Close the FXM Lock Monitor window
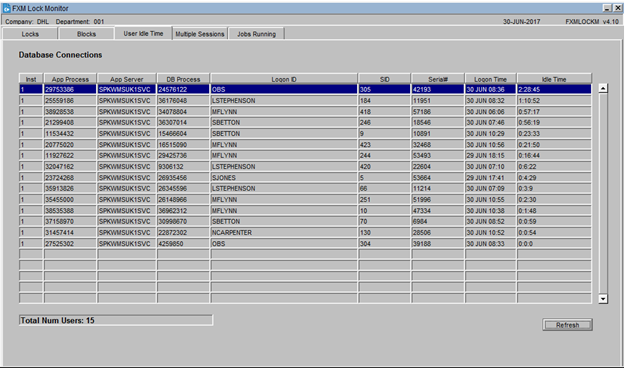This screenshot has width=625, height=368. click(x=617, y=8)
